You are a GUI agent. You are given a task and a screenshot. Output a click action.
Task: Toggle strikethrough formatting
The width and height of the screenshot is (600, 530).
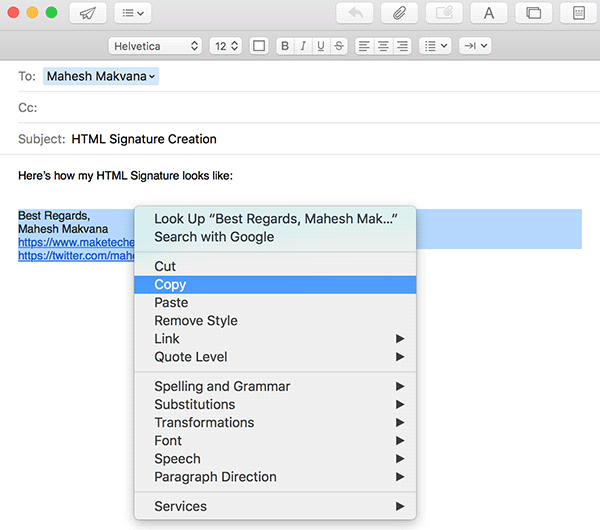[339, 46]
